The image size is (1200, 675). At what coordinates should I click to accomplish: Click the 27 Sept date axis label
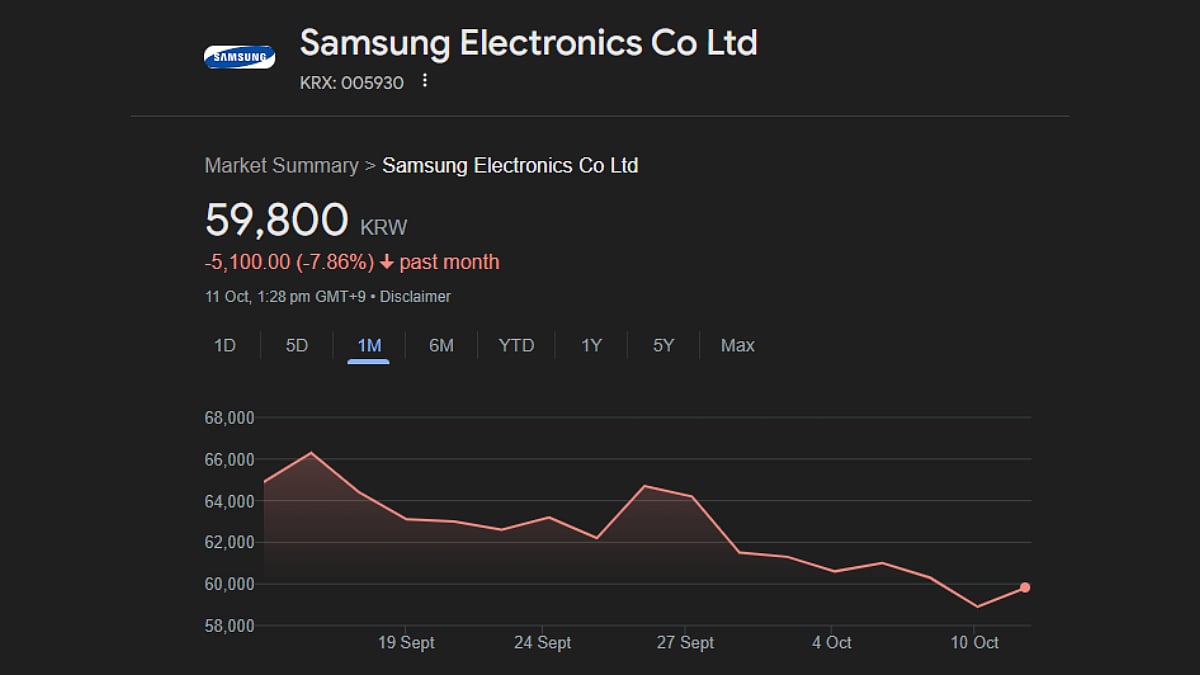[685, 643]
